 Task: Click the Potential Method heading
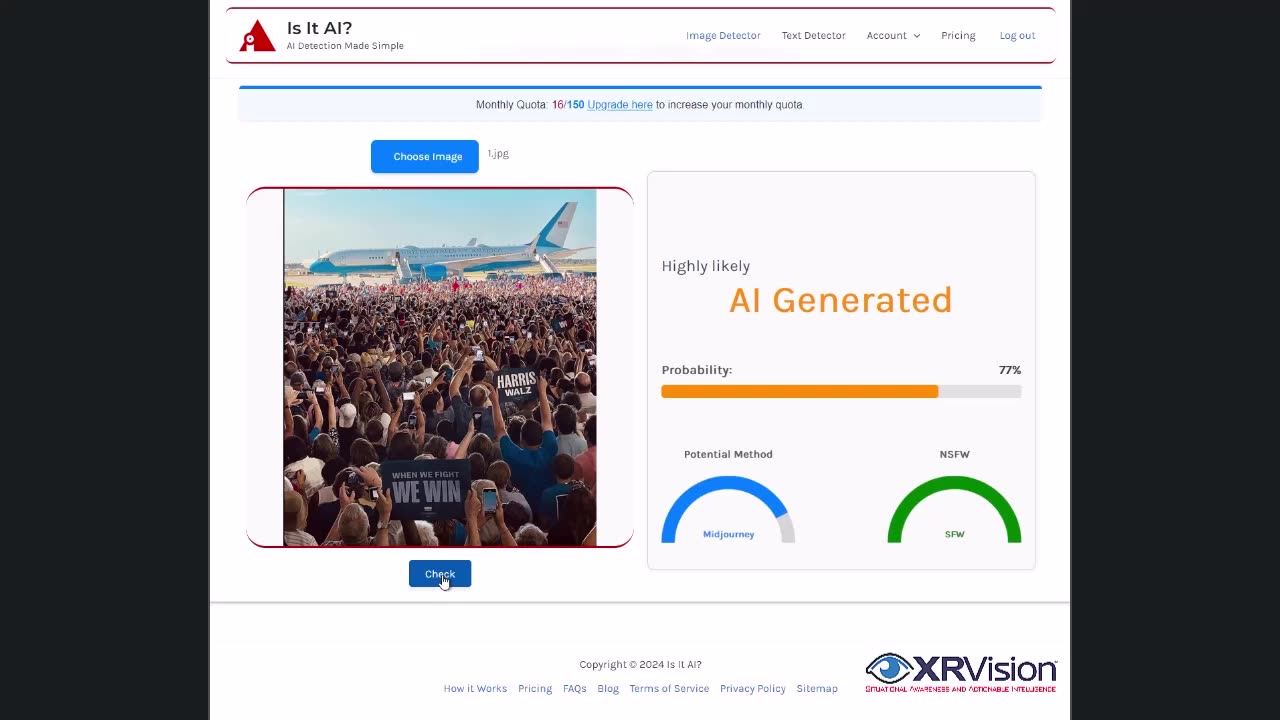pos(728,454)
